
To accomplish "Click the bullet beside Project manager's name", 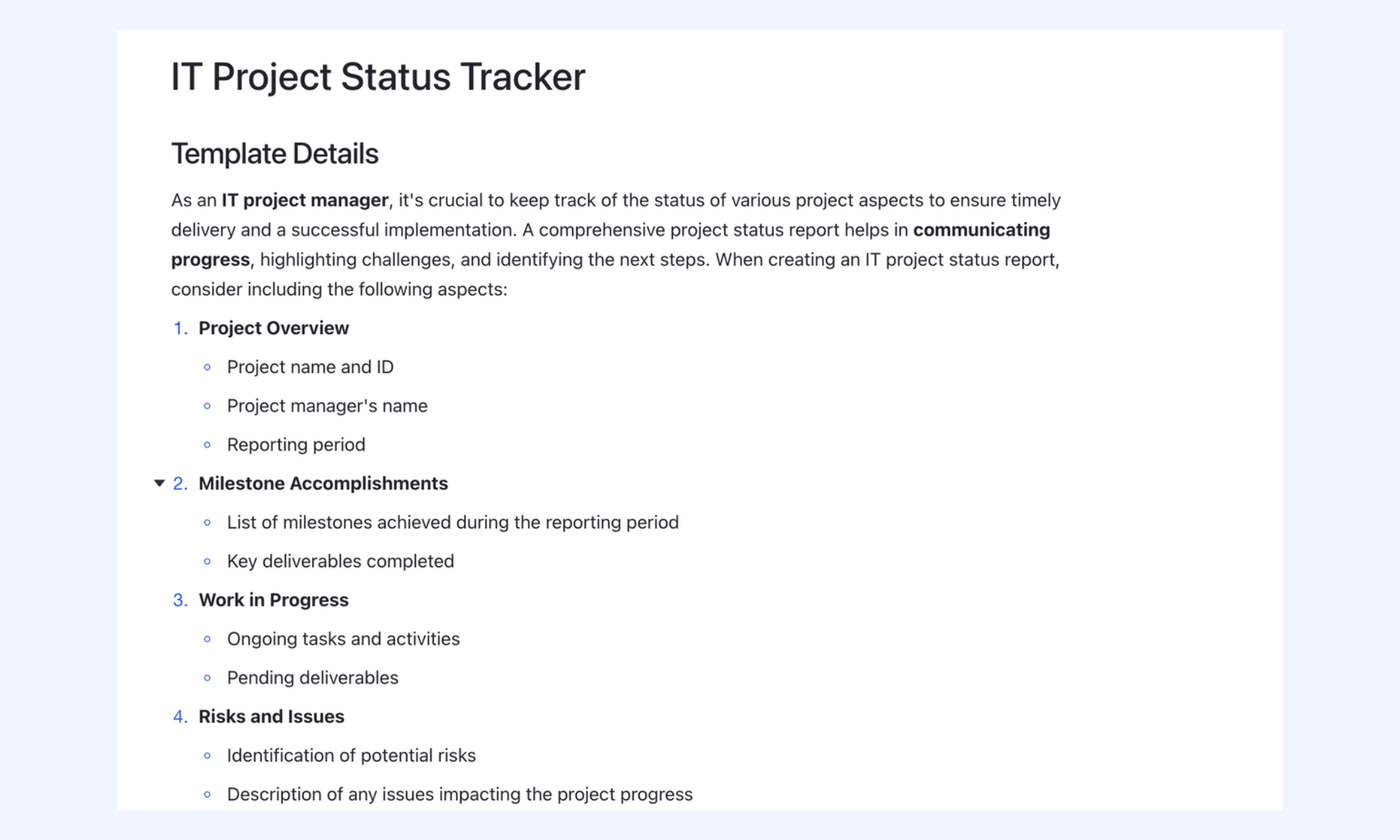I will click(207, 406).
